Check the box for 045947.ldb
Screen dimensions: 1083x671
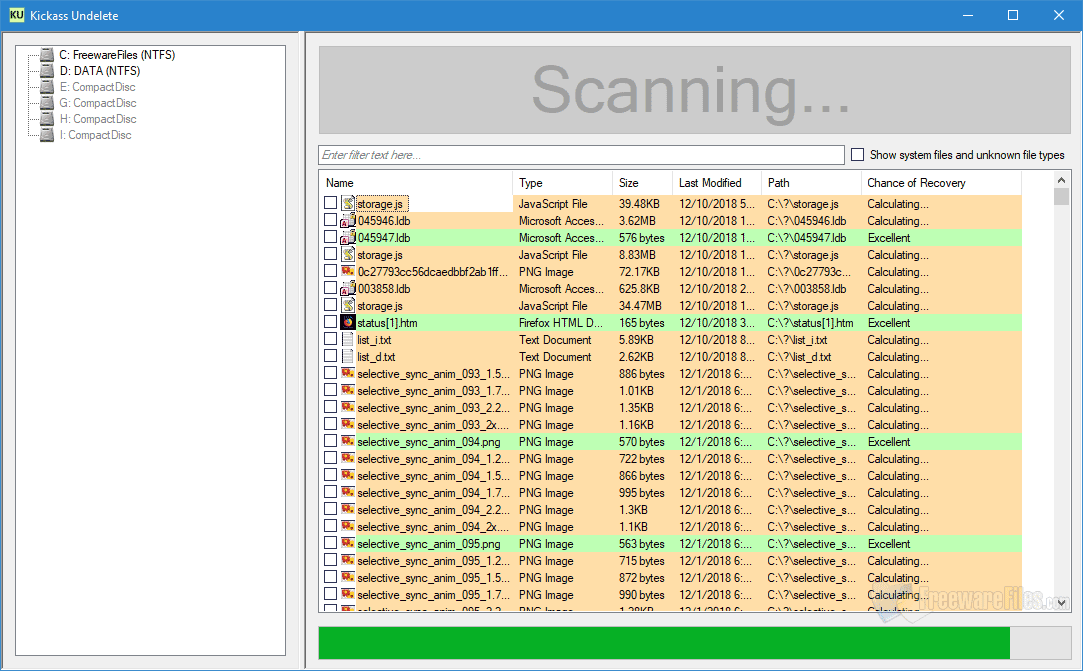pyautogui.click(x=330, y=238)
